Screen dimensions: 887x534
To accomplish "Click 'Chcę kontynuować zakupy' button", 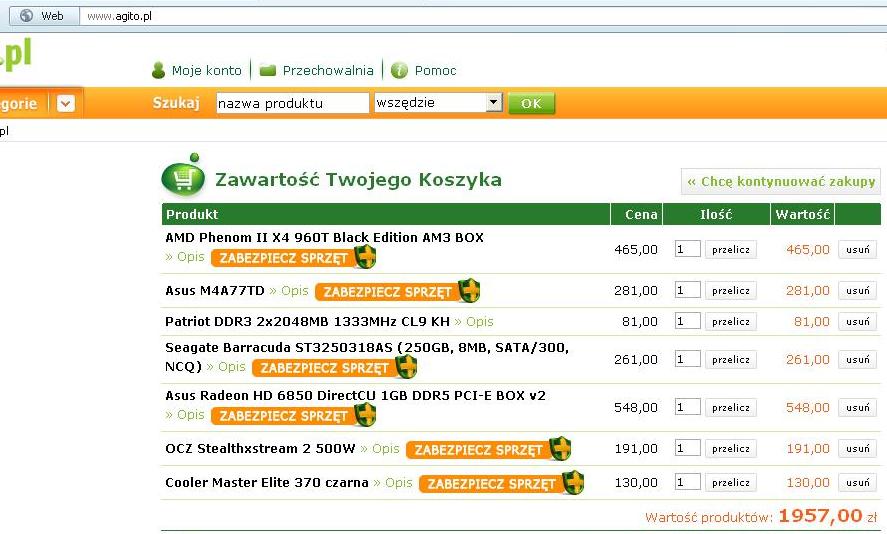I will 781,182.
